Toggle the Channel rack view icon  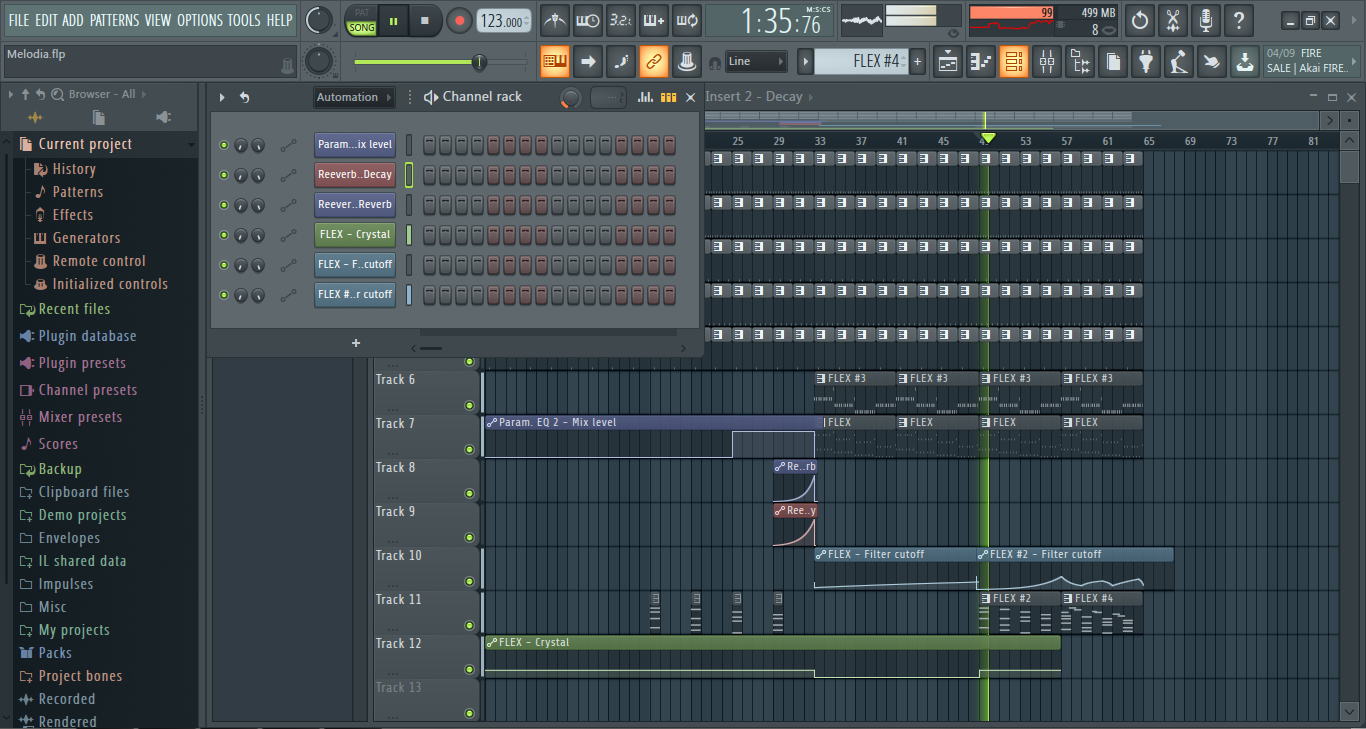point(1014,62)
